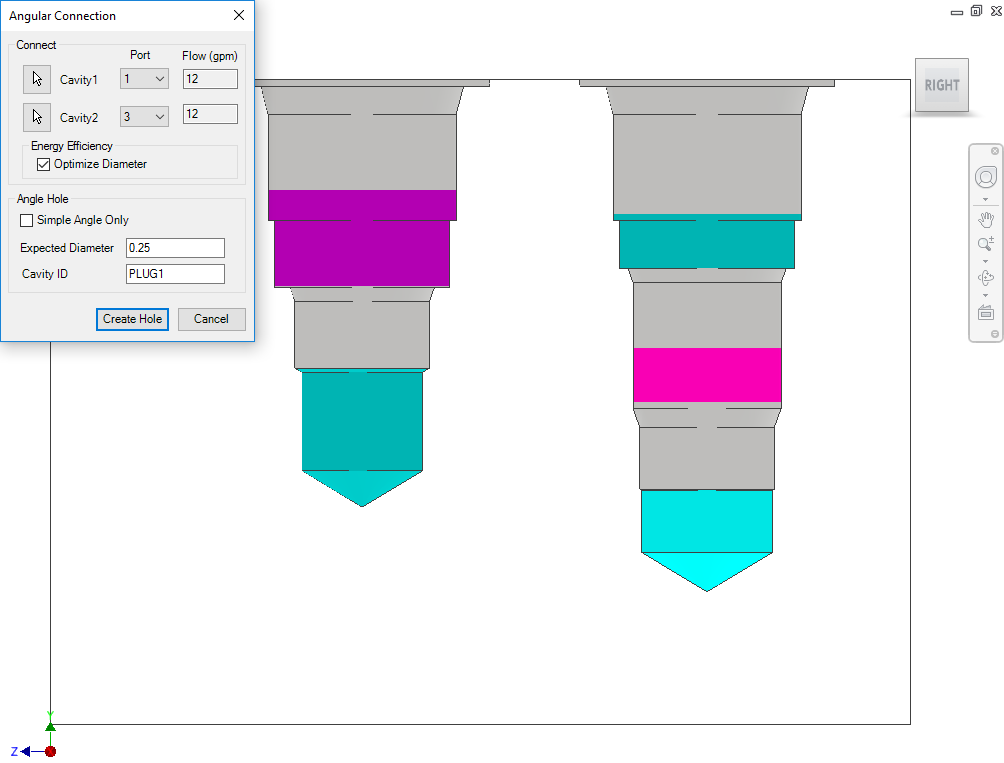Enable the Simple Angle Only checkbox
Screen dimensions: 1004x763
(x=26, y=220)
